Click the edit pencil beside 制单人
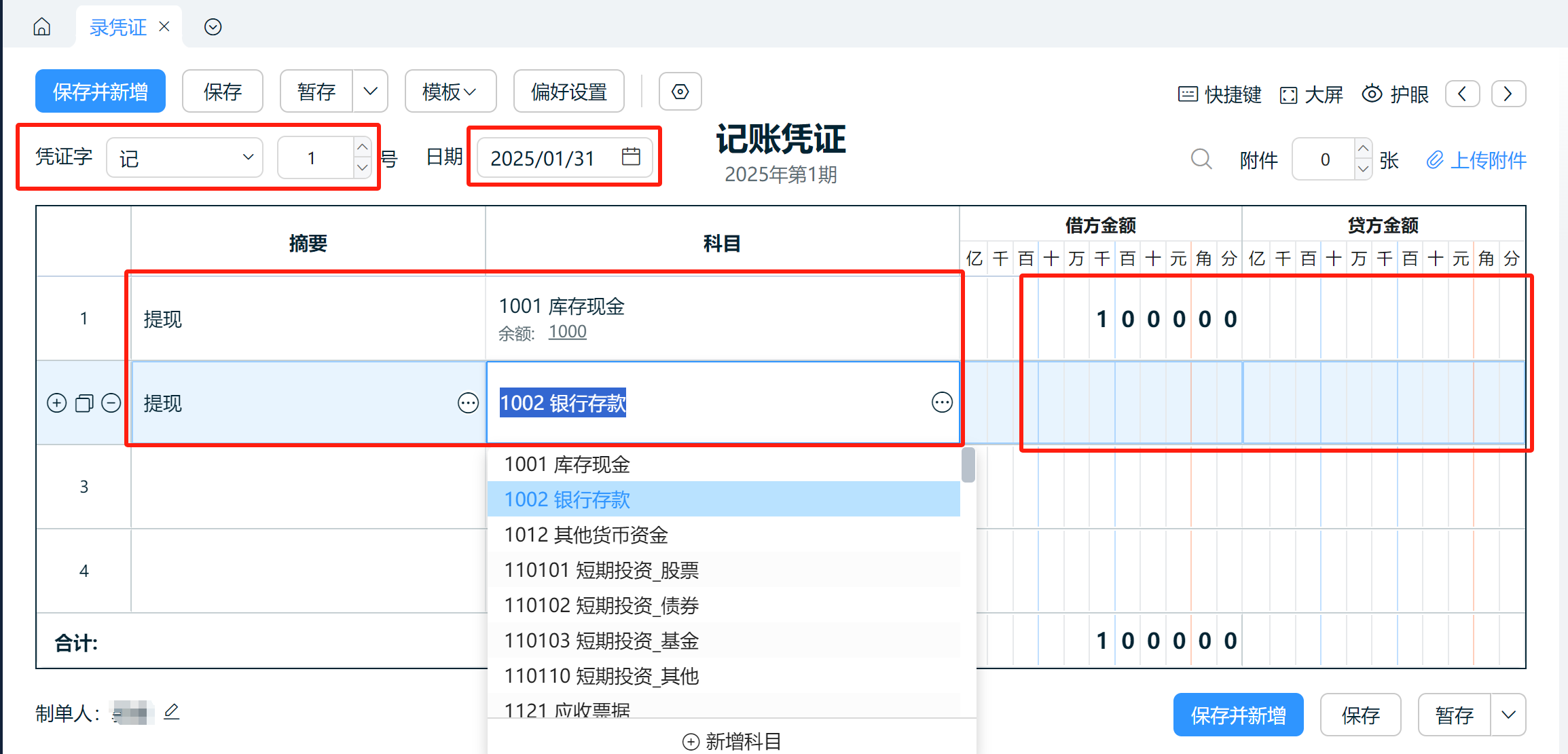 pos(172,711)
